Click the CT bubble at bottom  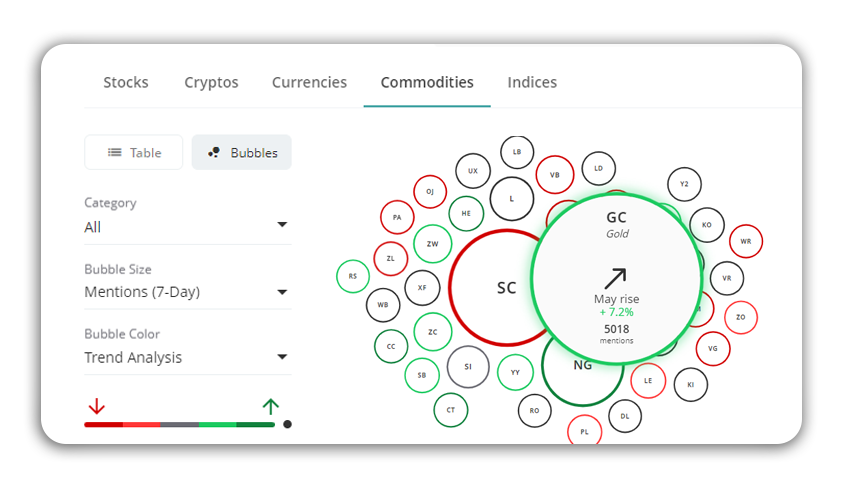coord(450,410)
